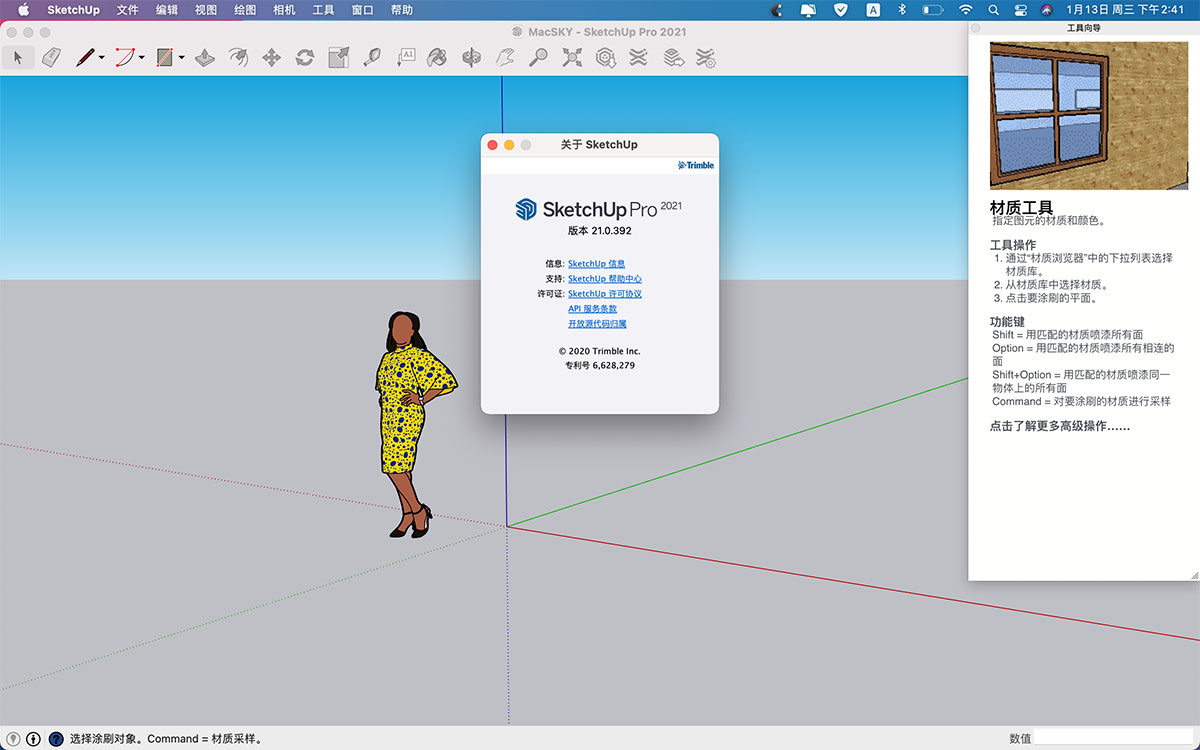
Task: Pick the Eraser tool
Action: point(51,58)
